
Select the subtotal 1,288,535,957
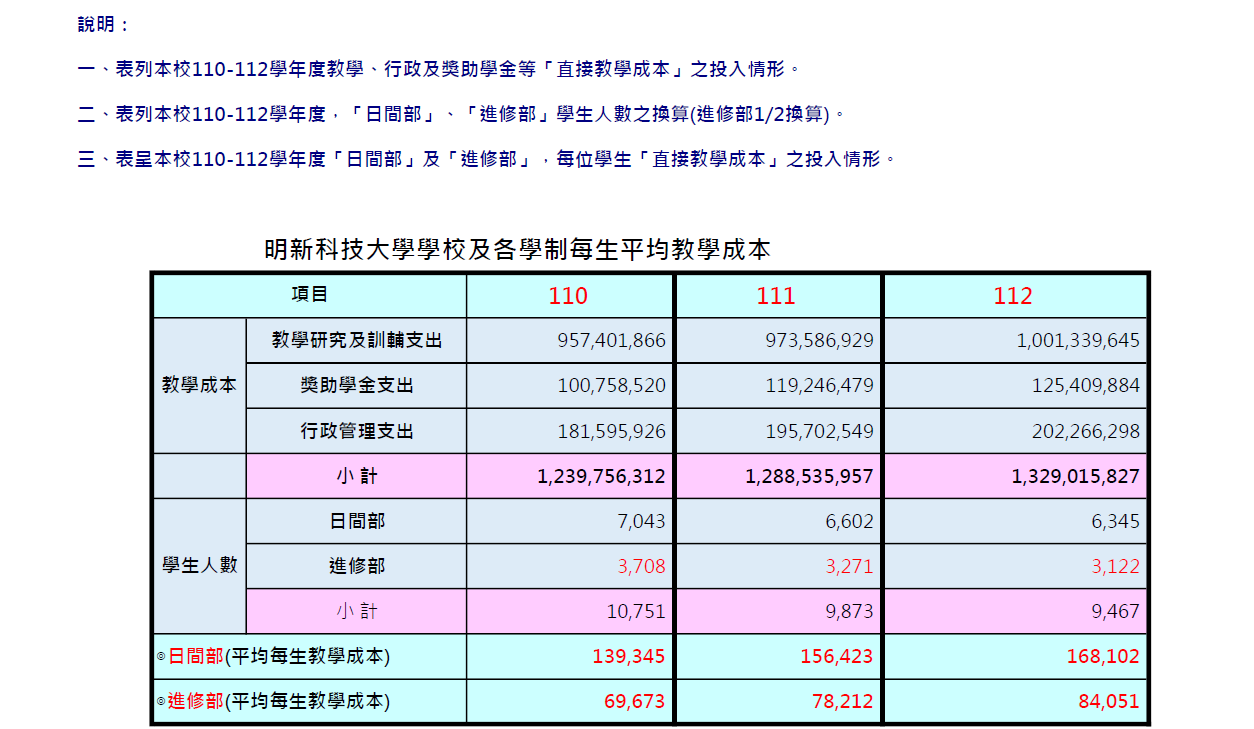(x=809, y=477)
